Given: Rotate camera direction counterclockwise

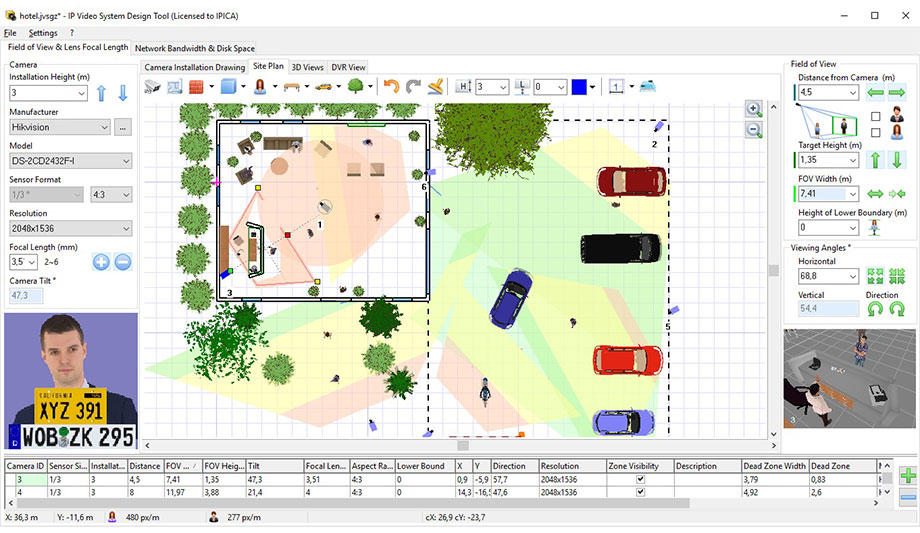Looking at the screenshot, I should (875, 309).
